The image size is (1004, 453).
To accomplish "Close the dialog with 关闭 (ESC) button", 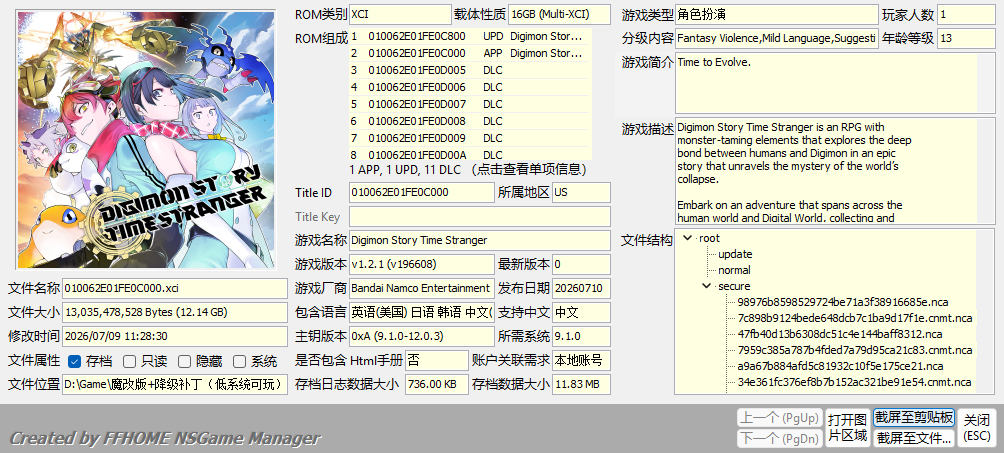I will click(x=977, y=428).
